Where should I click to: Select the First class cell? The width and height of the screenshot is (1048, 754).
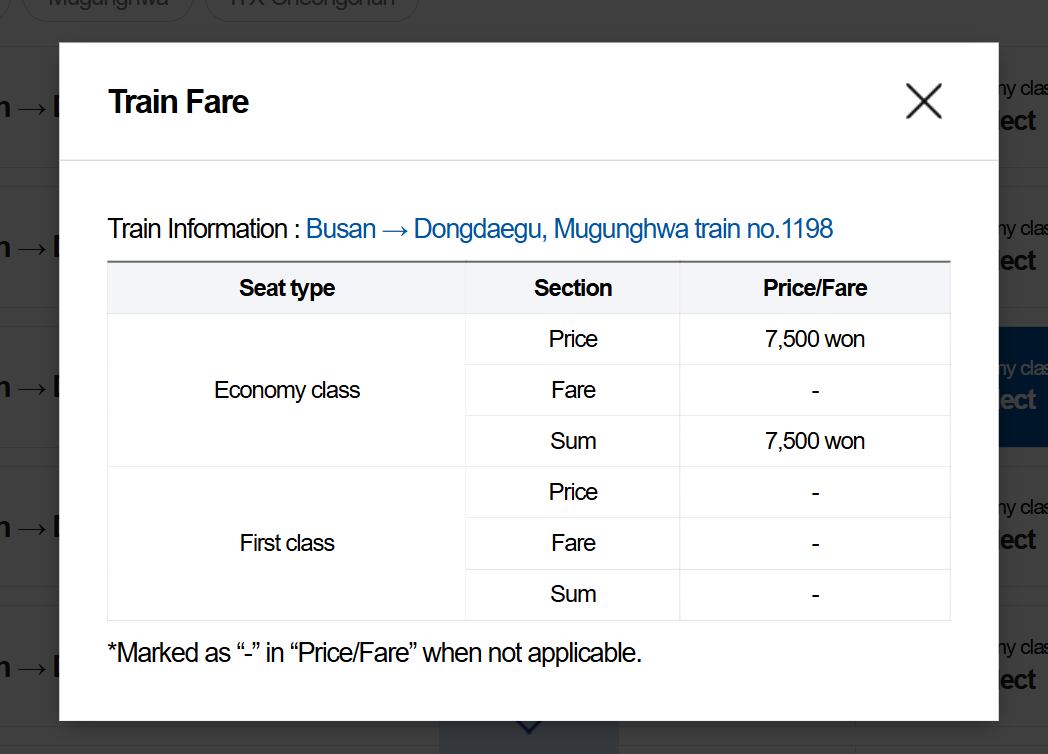tap(287, 543)
